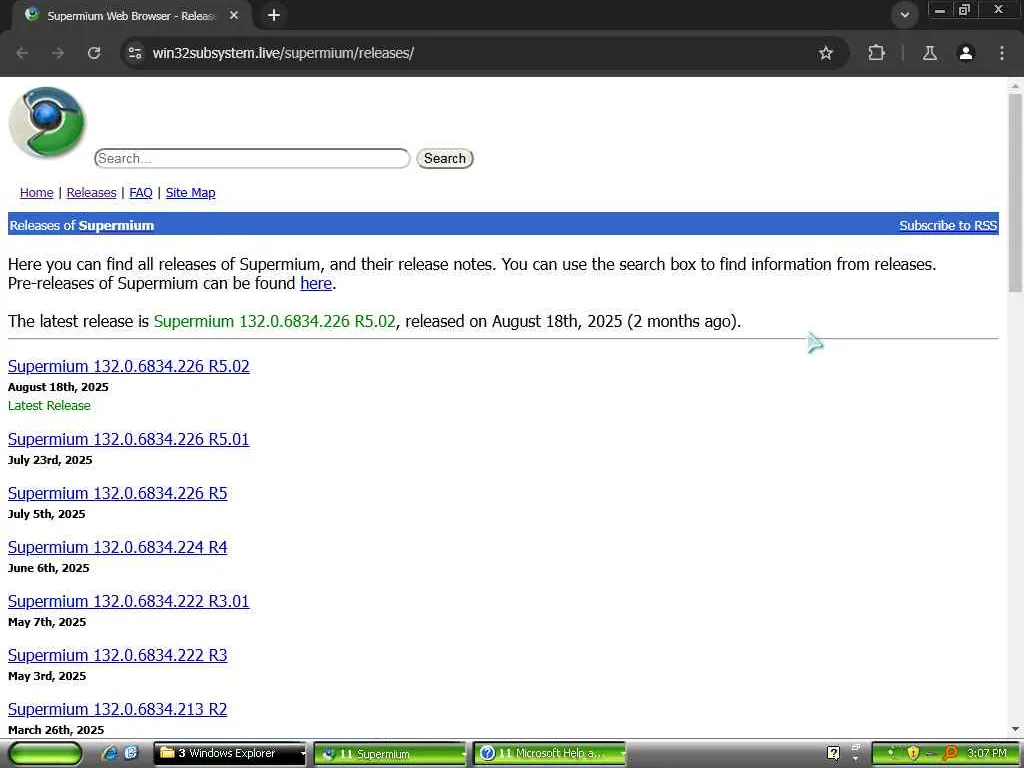View site information icon in address bar
Image resolution: width=1024 pixels, height=768 pixels.
(135, 53)
